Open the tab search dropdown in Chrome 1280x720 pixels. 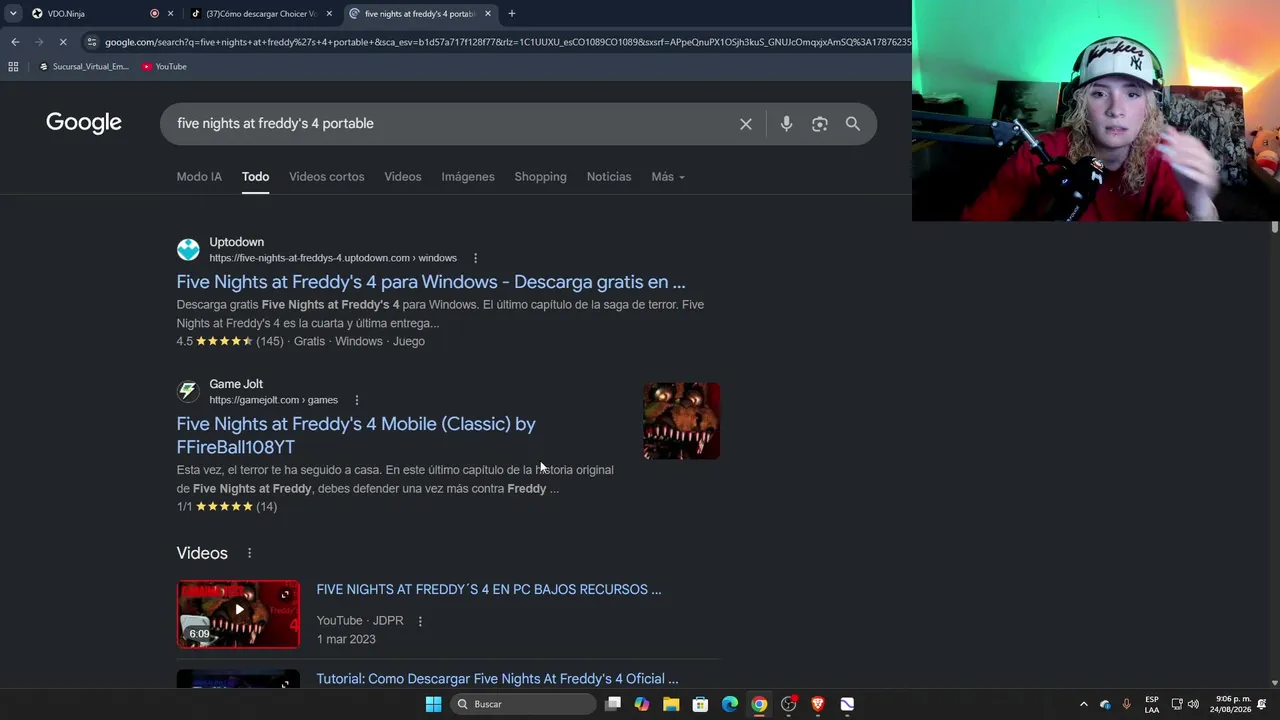(x=13, y=14)
